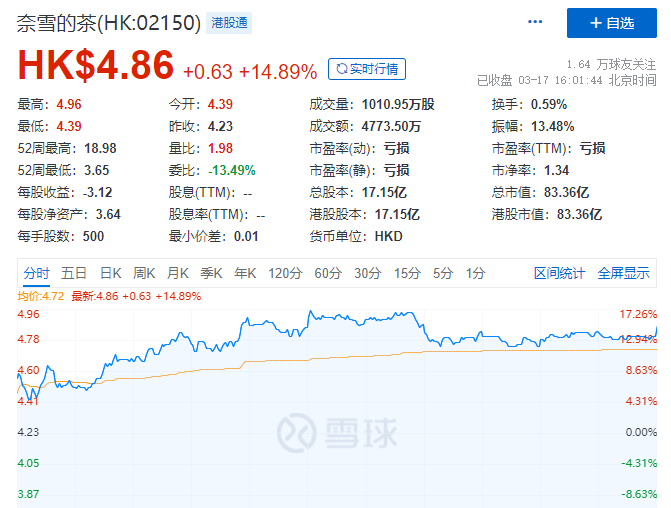Click the 港股通 tag
Viewport: 671px width, 508px height.
(229, 23)
